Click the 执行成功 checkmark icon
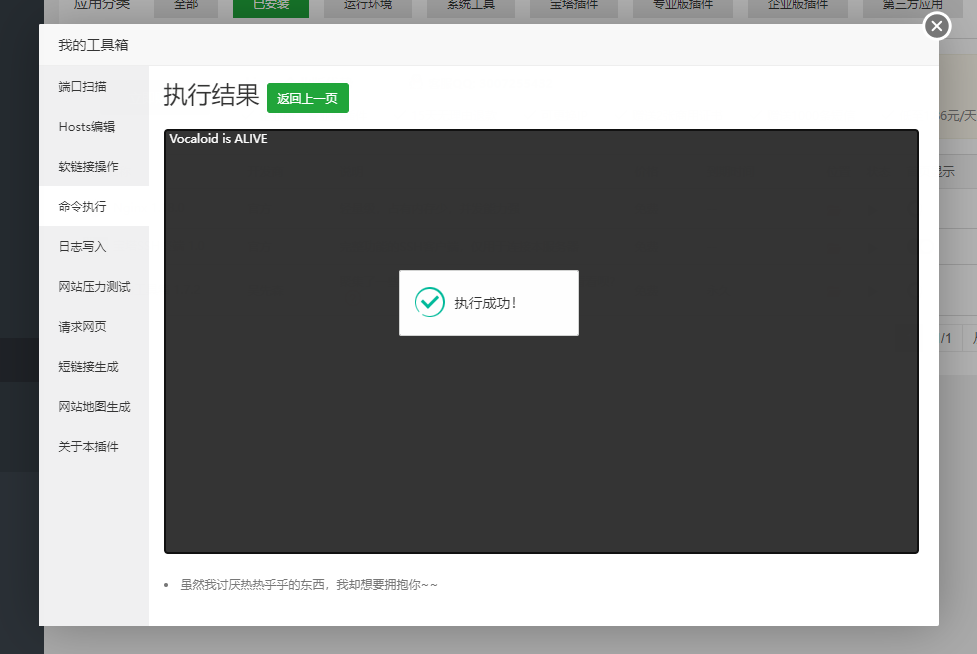Viewport: 977px width, 654px height. (429, 302)
